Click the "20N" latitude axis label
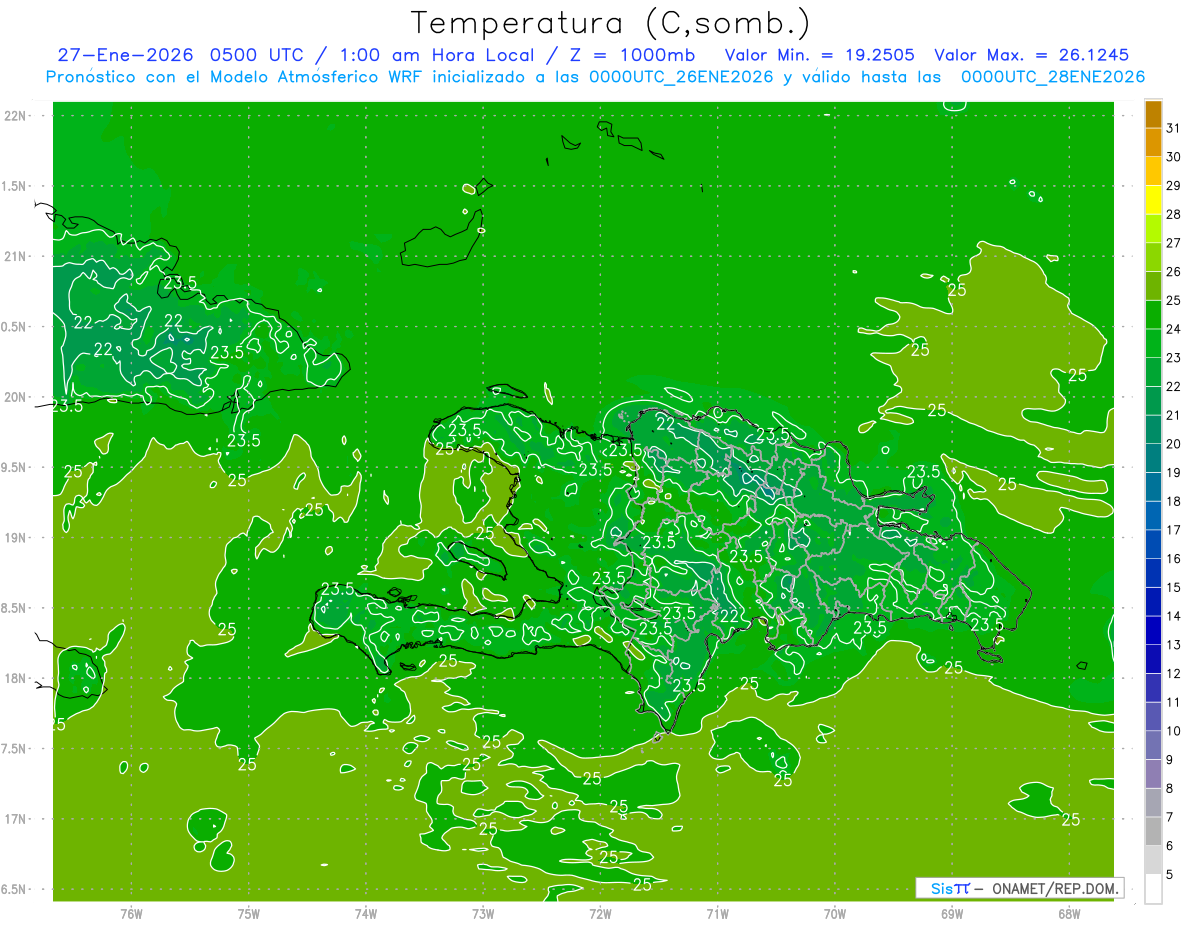This screenshot has width=1200, height=927. [x=15, y=397]
